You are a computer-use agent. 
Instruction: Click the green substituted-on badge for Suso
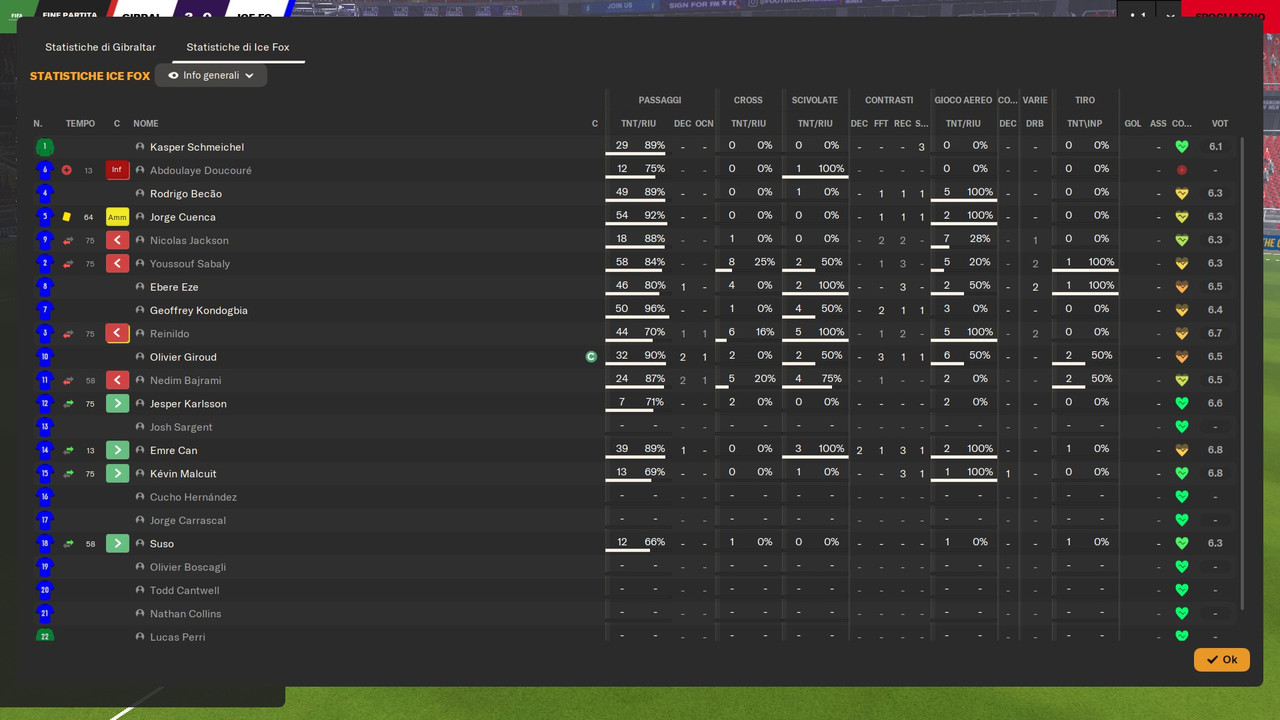click(117, 544)
